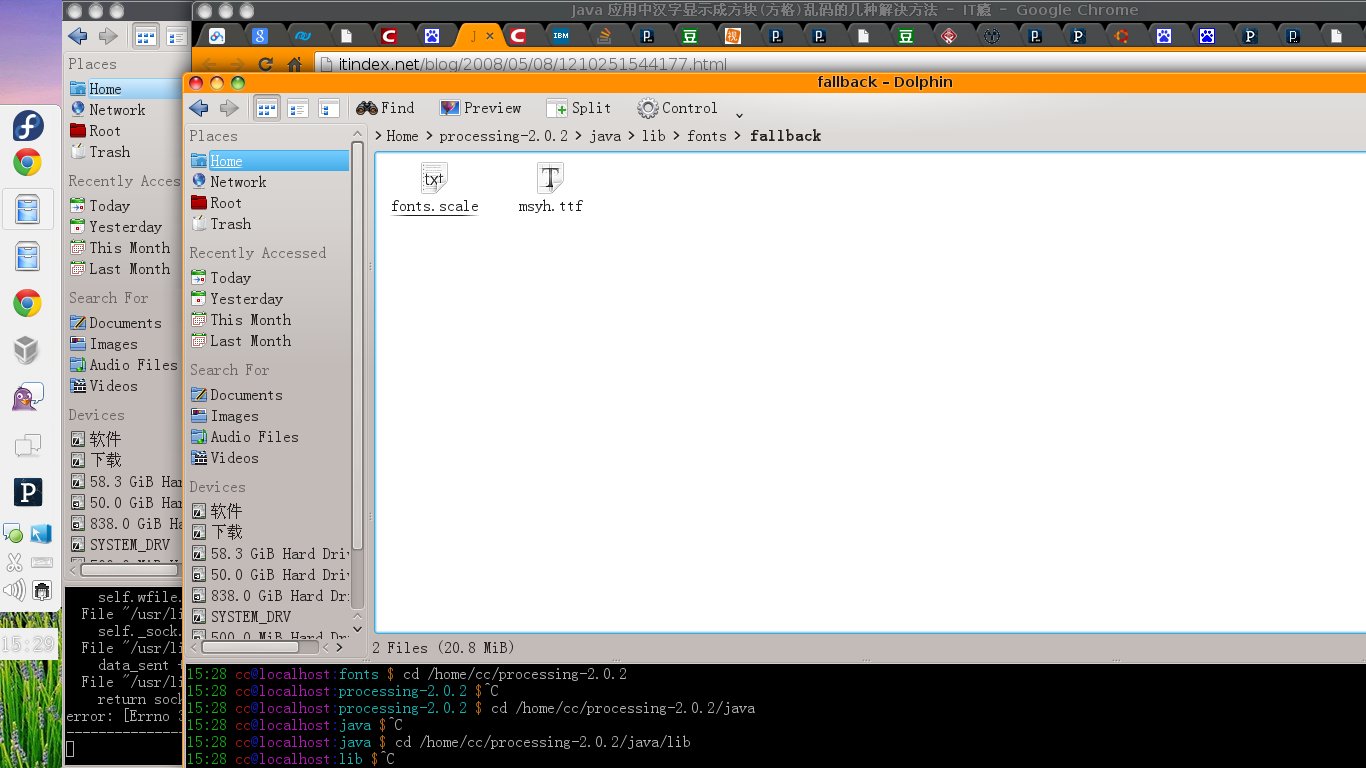
Task: Switch to the Stack Overflow tab in Chrome
Action: click(x=603, y=37)
